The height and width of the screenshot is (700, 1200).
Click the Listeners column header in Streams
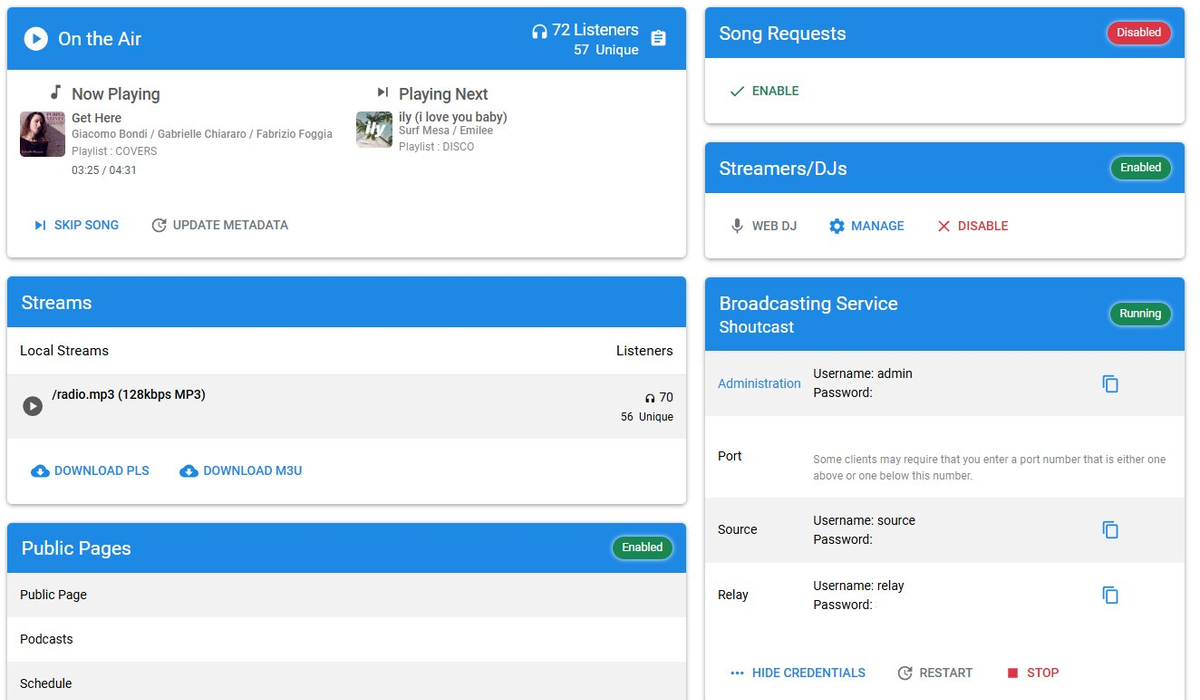tap(644, 351)
